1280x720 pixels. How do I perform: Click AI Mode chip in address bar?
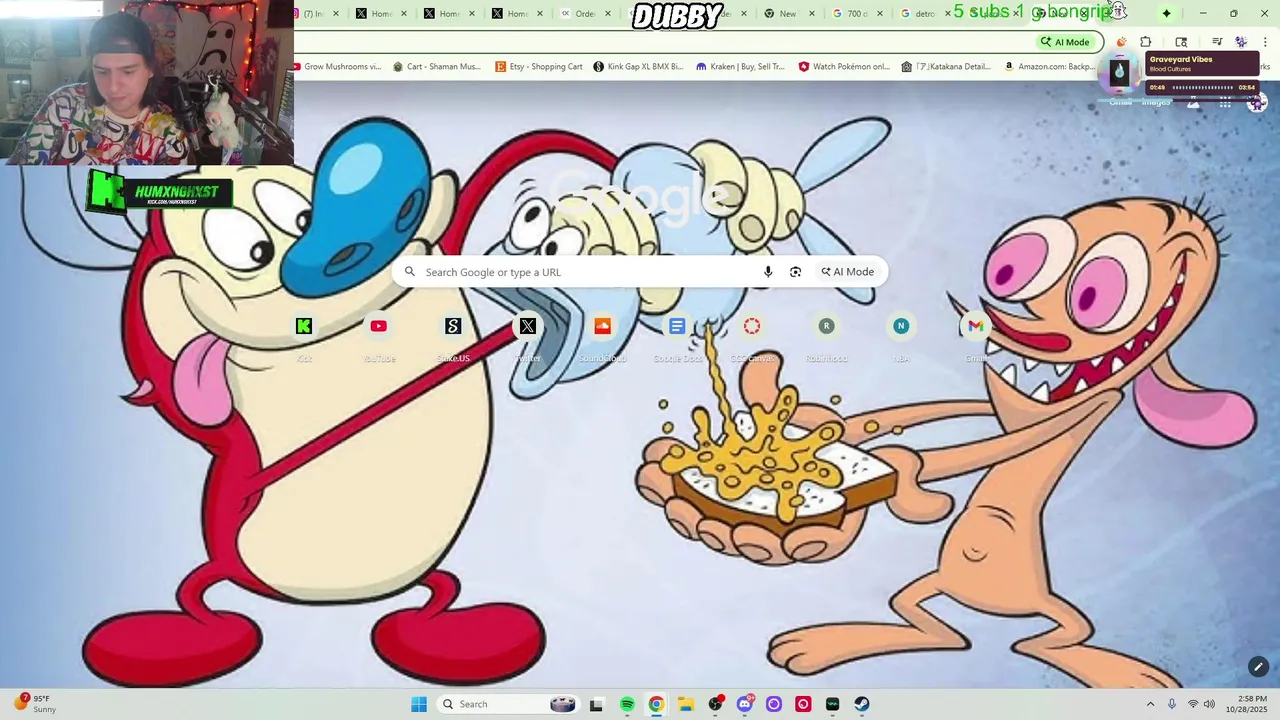(1065, 42)
